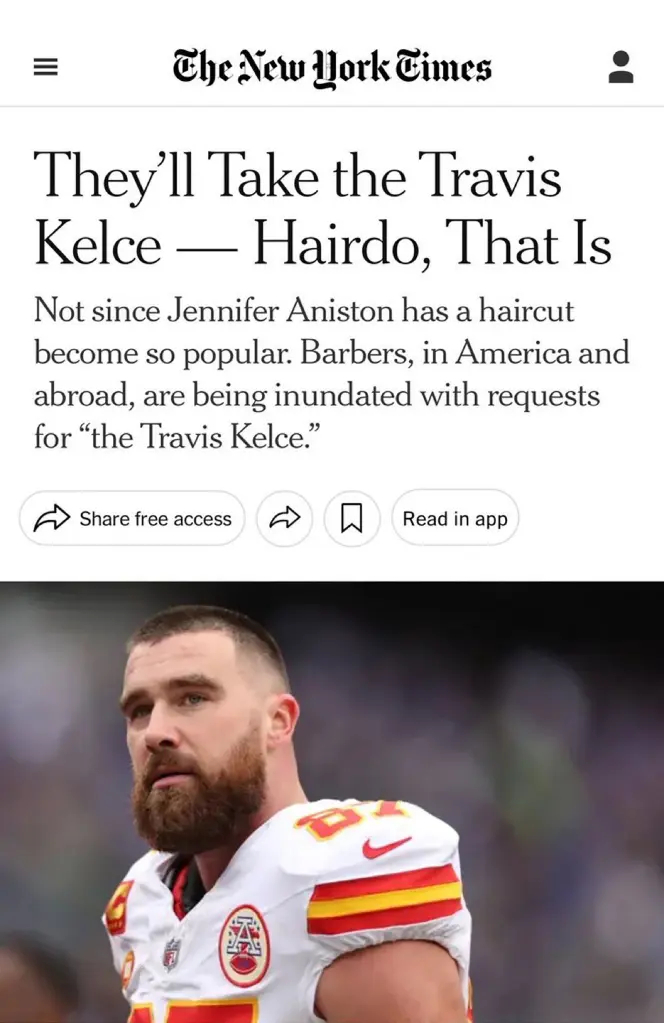Screen dimensions: 664x1023
Task: Click 'Barbers, in America and' summary line
Action: pyautogui.click(x=464, y=353)
